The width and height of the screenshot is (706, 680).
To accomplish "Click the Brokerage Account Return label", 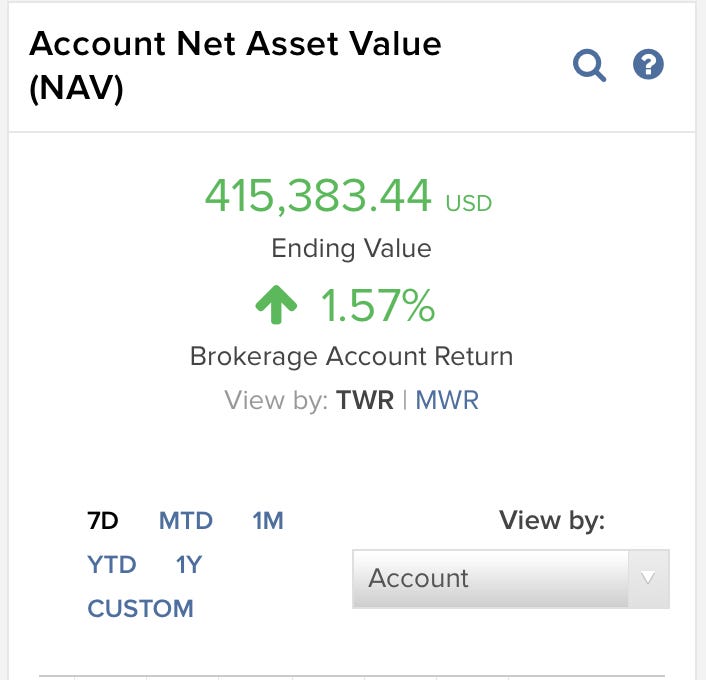I will (351, 357).
